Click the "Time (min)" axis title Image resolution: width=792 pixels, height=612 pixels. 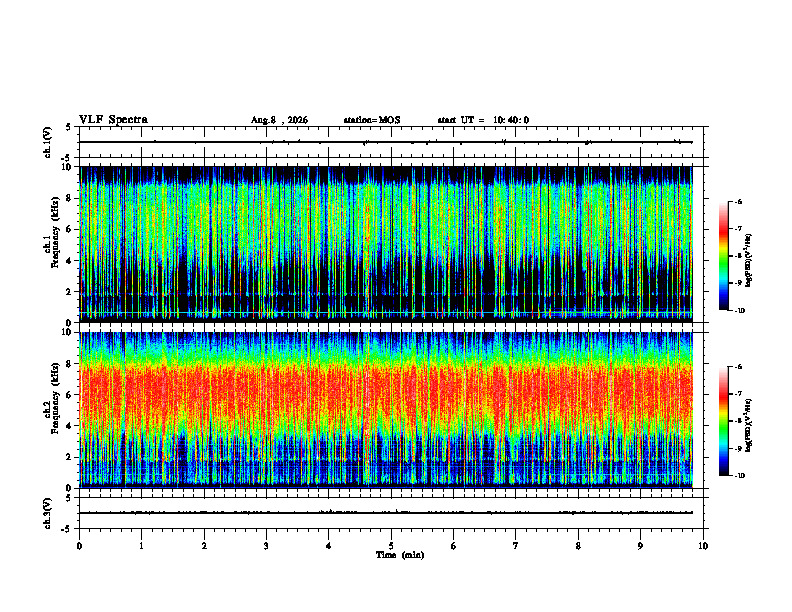[x=400, y=555]
